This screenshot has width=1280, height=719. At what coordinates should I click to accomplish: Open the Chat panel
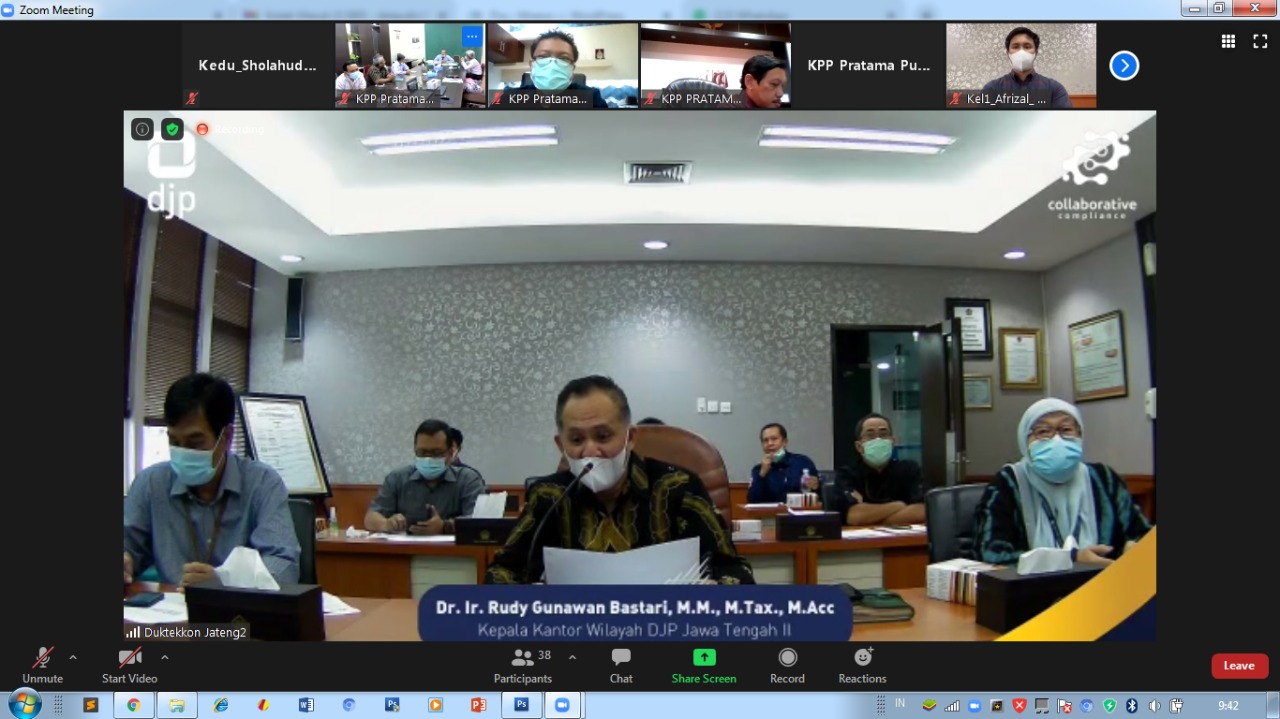pos(621,665)
